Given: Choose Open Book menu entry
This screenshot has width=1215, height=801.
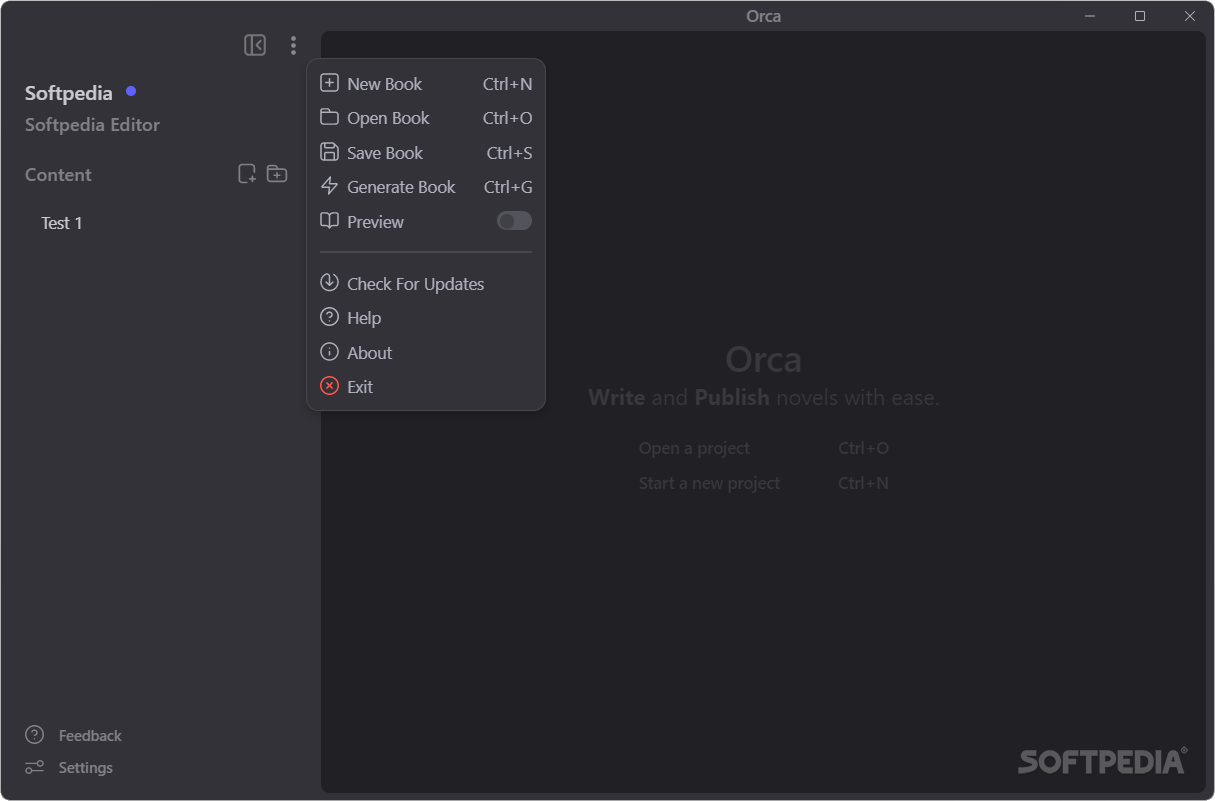Looking at the screenshot, I should (426, 118).
